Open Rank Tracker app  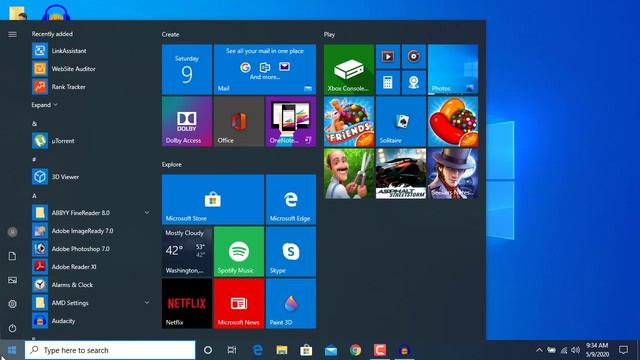91,87
